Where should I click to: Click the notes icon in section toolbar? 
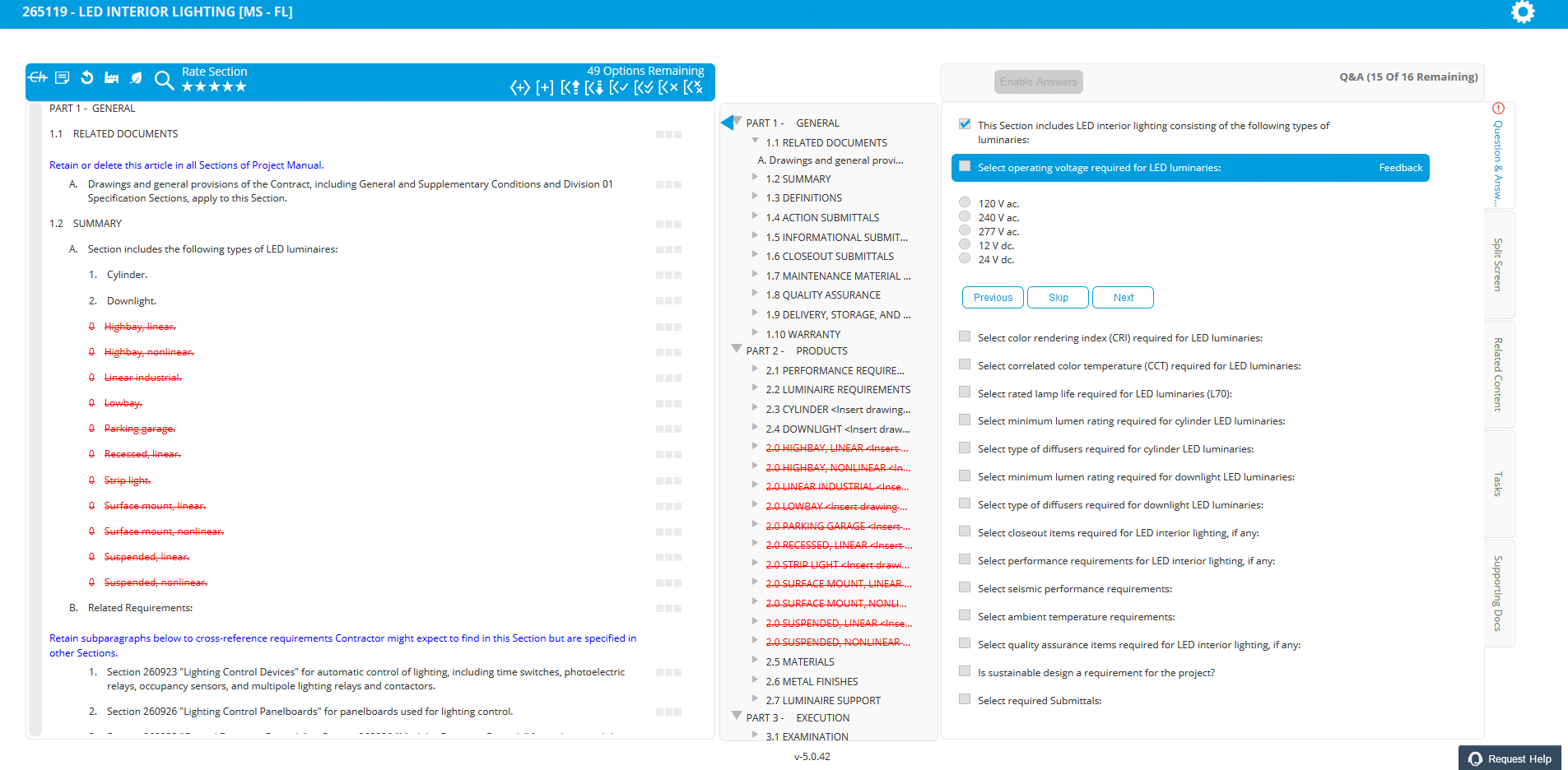click(63, 78)
